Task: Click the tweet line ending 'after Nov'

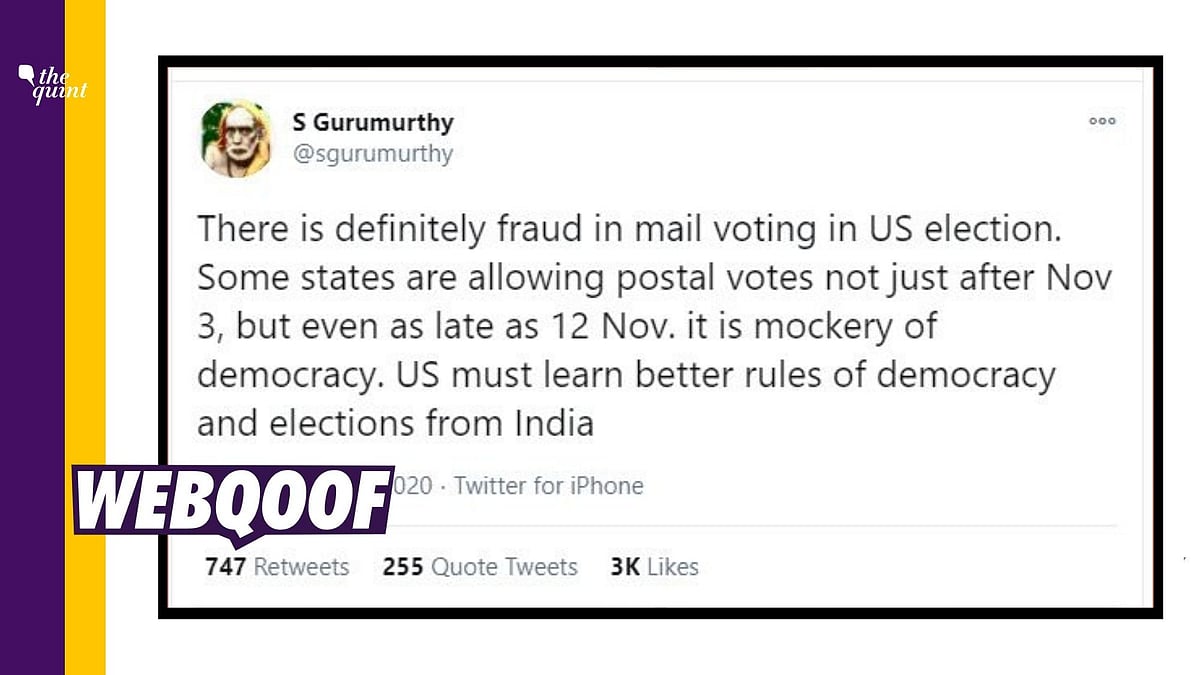Action: tap(655, 277)
